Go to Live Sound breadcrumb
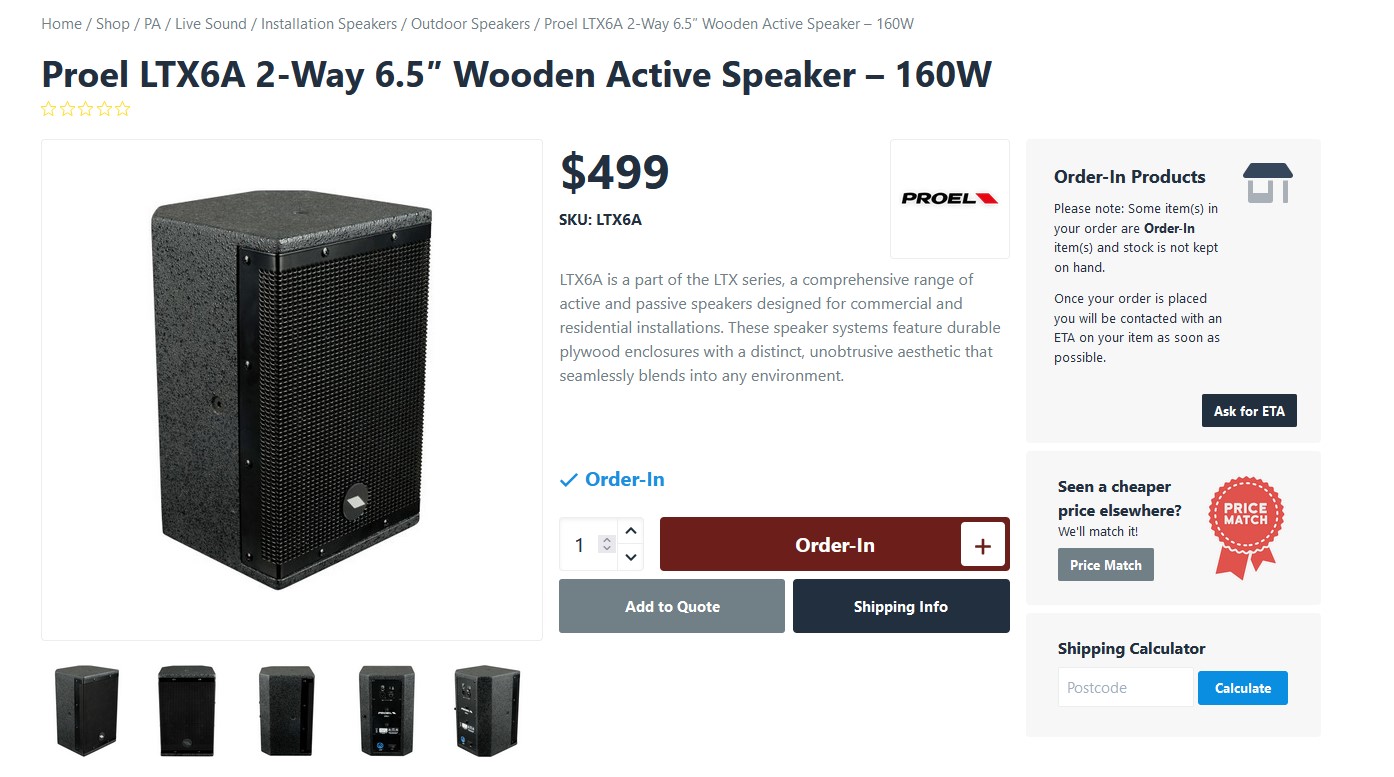This screenshot has height=777, width=1394. coord(211,24)
